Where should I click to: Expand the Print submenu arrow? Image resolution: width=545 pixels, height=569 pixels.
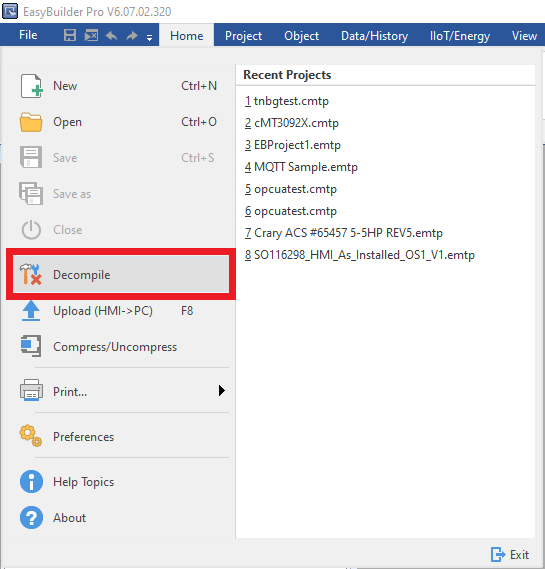tap(222, 390)
